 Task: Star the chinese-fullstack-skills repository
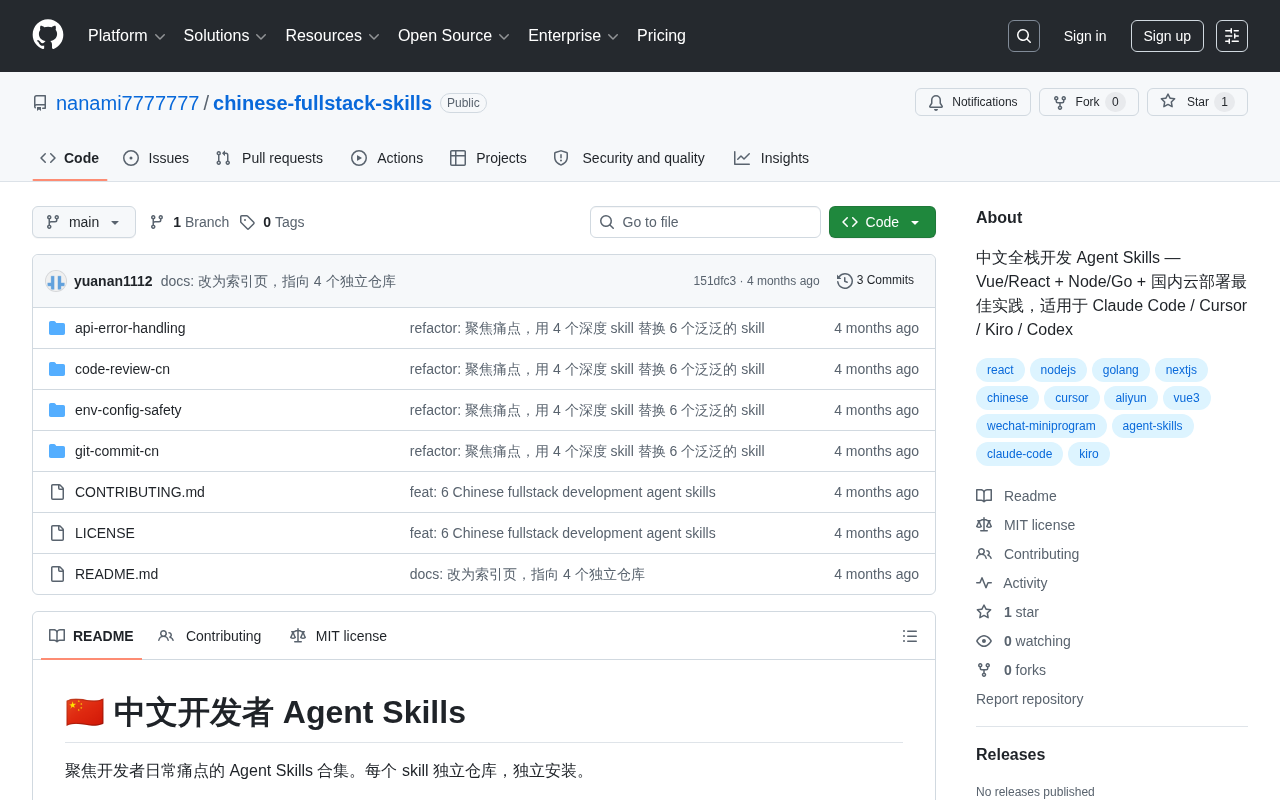click(x=1197, y=102)
